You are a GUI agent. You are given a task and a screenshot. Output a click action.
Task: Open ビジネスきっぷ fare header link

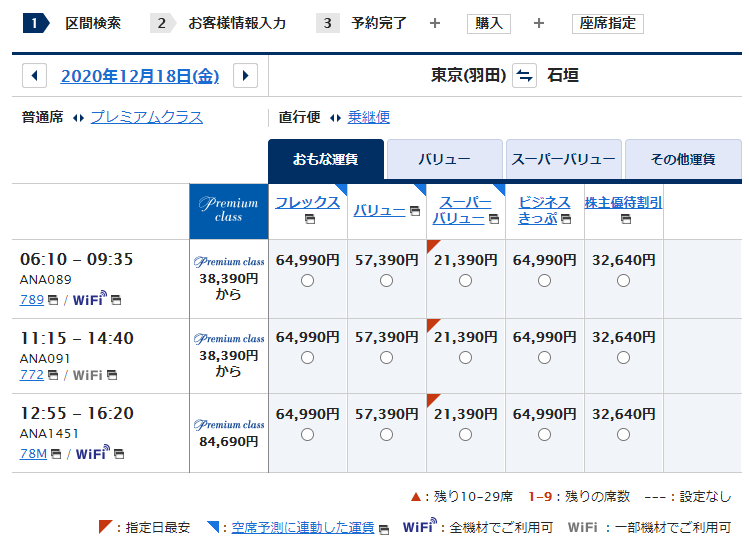pos(544,210)
